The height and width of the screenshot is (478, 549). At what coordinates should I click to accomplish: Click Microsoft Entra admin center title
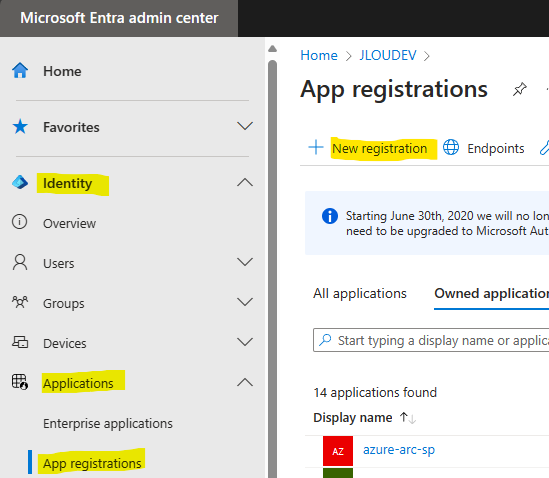(x=119, y=18)
